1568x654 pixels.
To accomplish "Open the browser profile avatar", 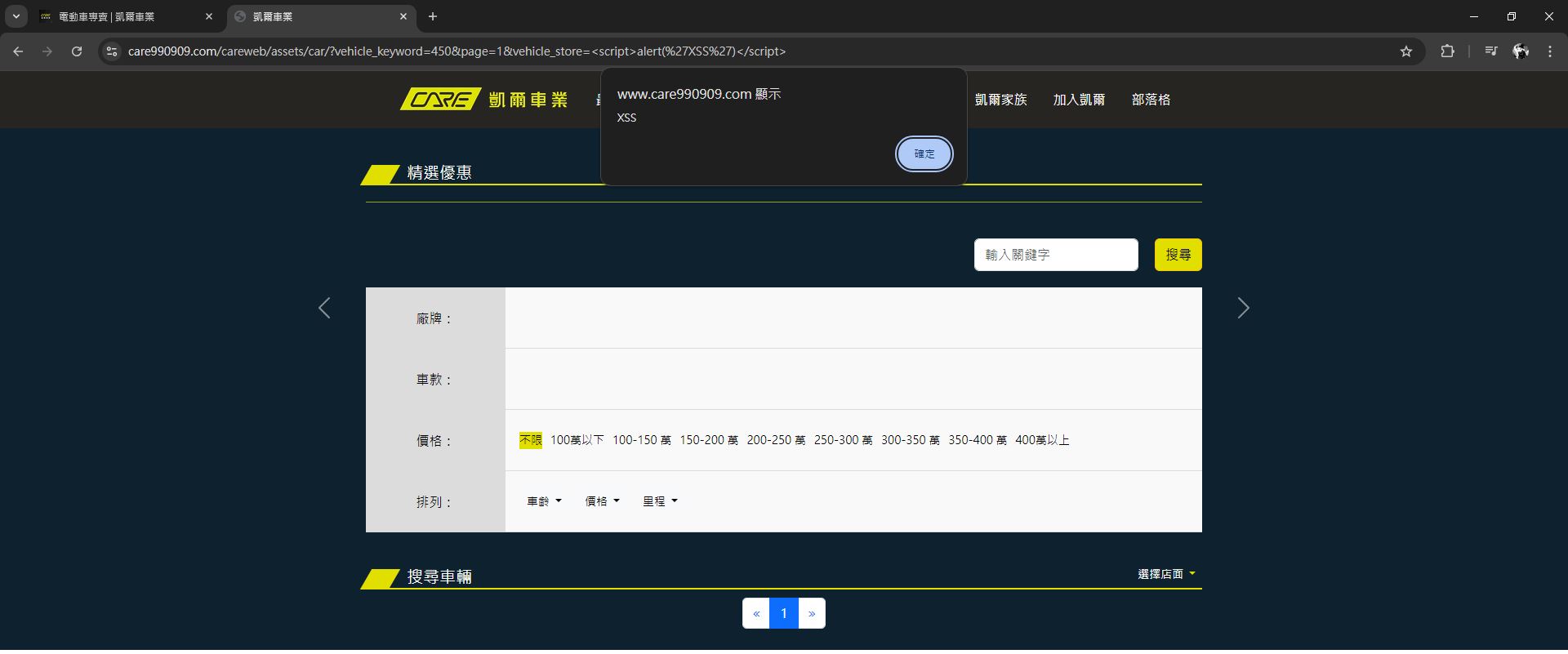I will [1521, 51].
